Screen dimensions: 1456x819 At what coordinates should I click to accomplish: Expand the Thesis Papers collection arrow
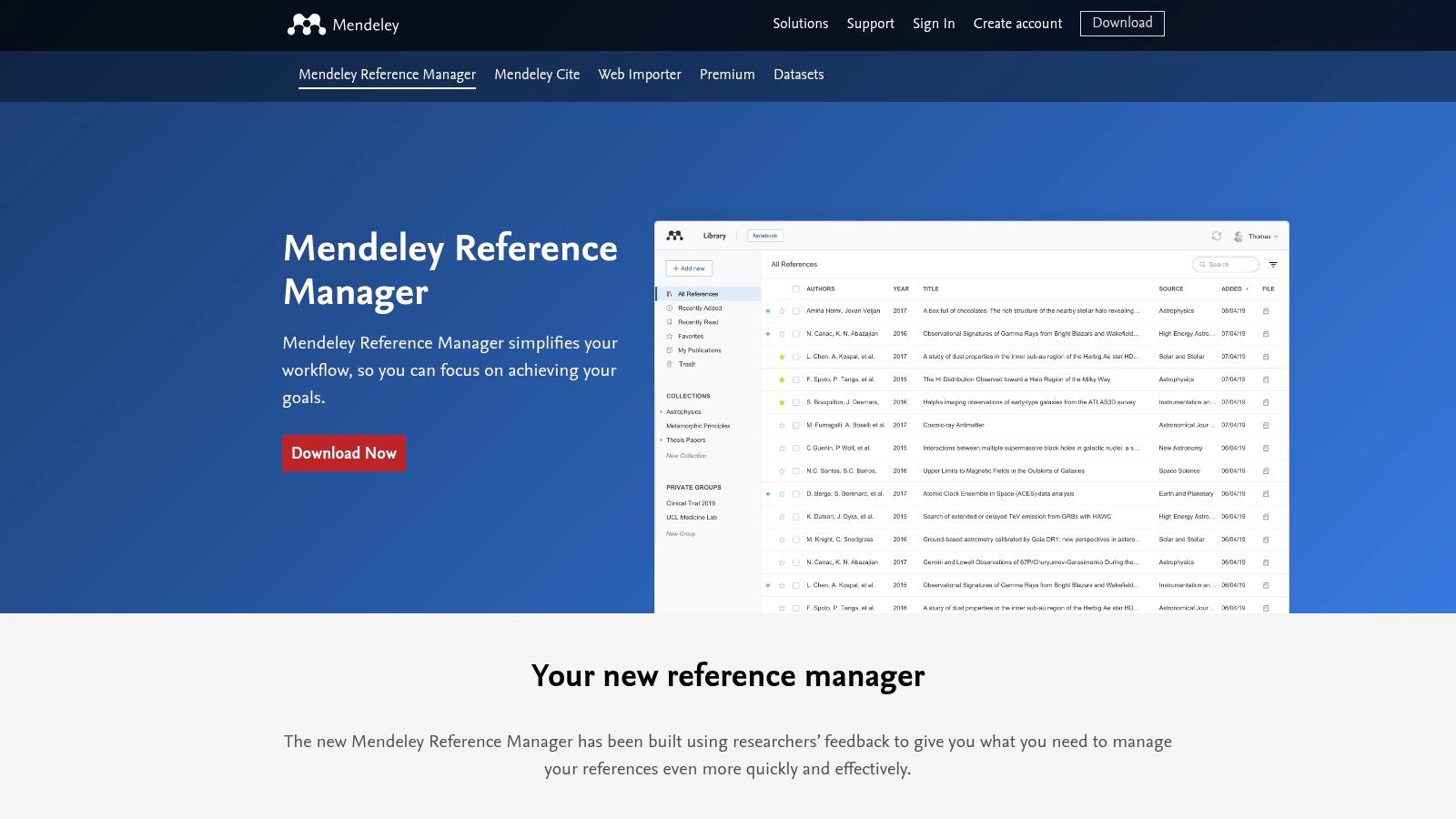662,440
